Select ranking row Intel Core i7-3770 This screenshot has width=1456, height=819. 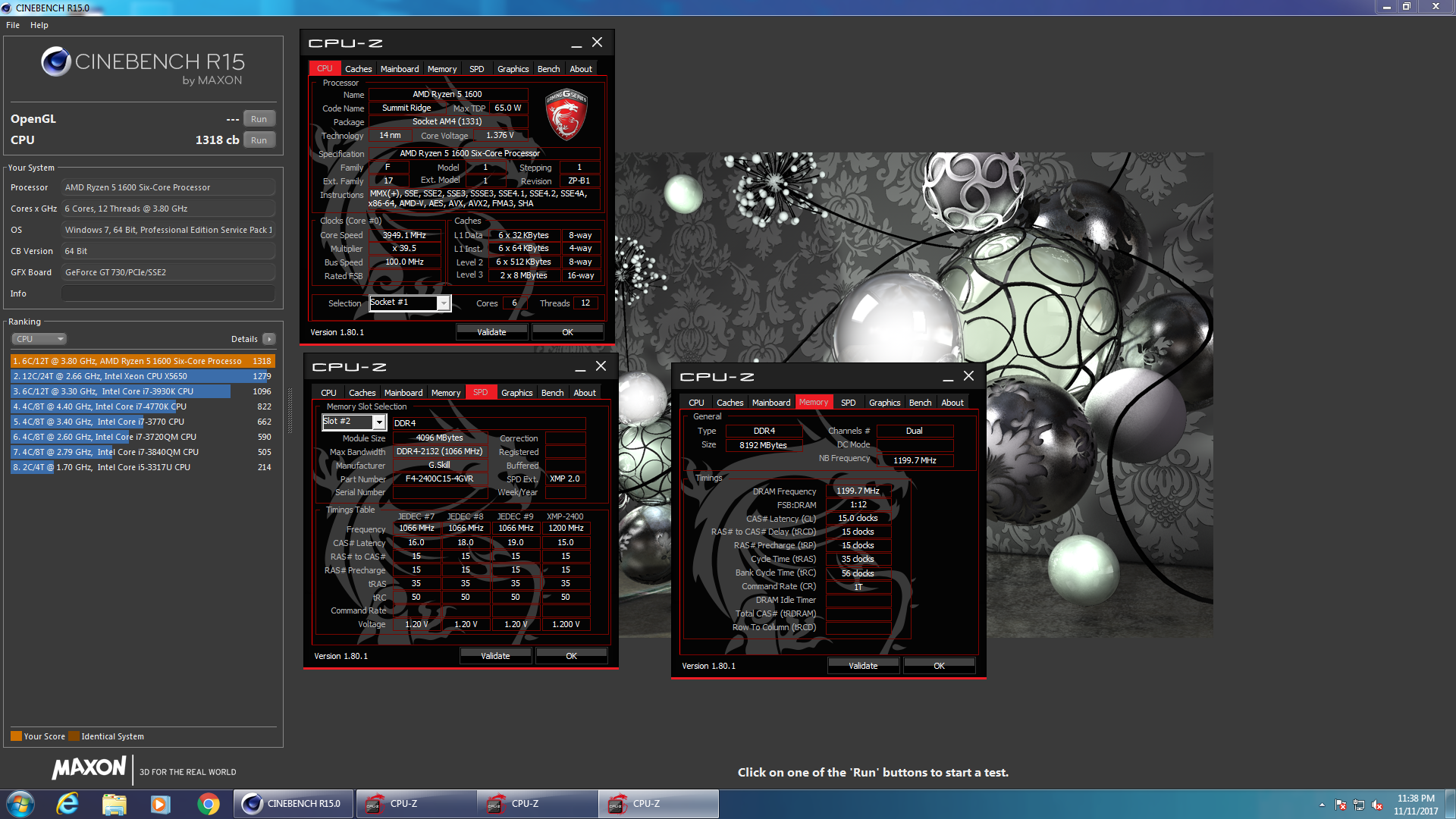(143, 422)
